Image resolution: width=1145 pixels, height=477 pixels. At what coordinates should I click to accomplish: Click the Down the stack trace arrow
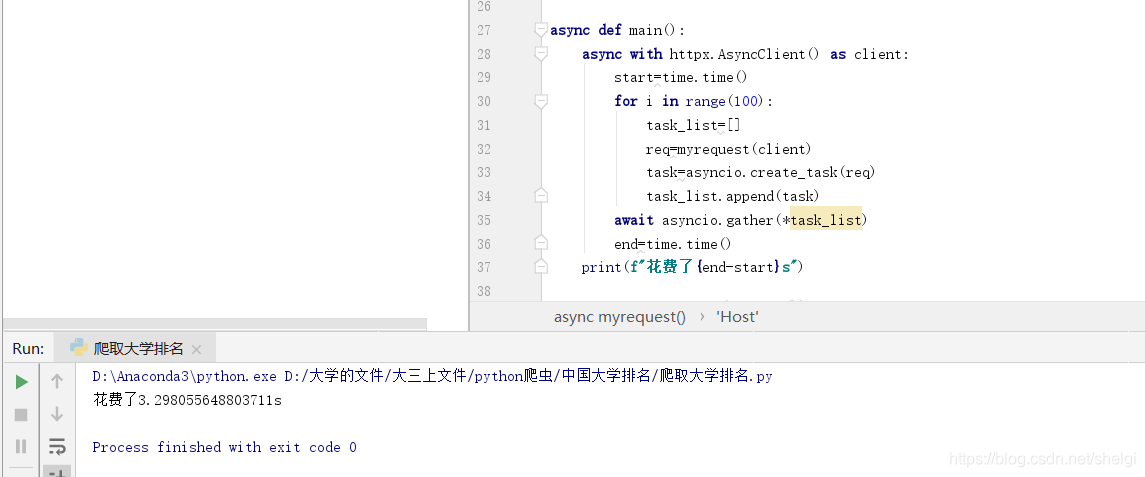click(x=57, y=414)
